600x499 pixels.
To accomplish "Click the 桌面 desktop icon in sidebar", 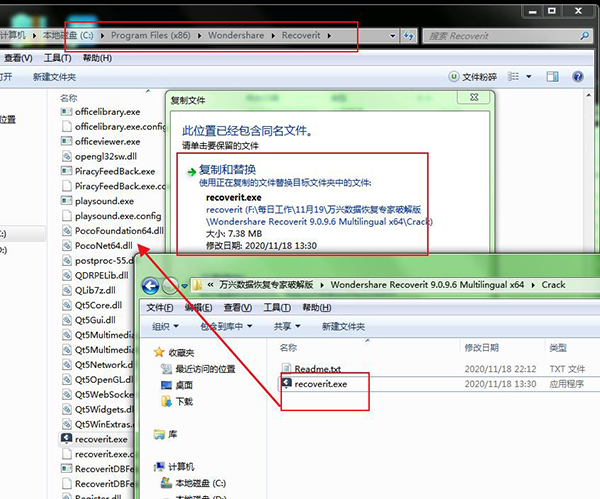I will (x=166, y=385).
